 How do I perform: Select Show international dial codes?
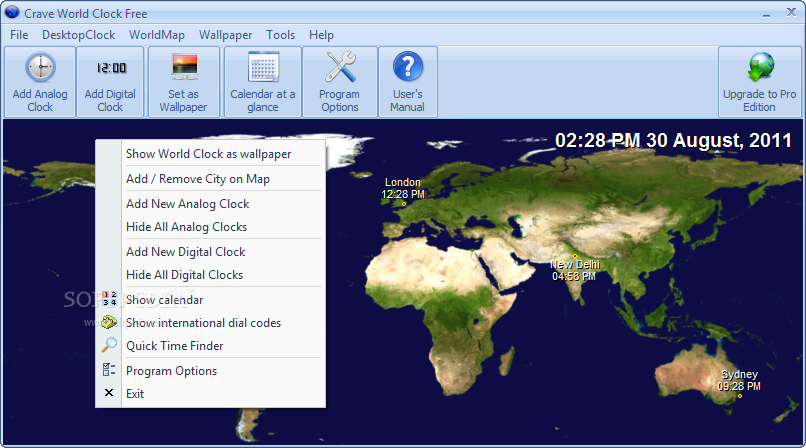coord(211,323)
